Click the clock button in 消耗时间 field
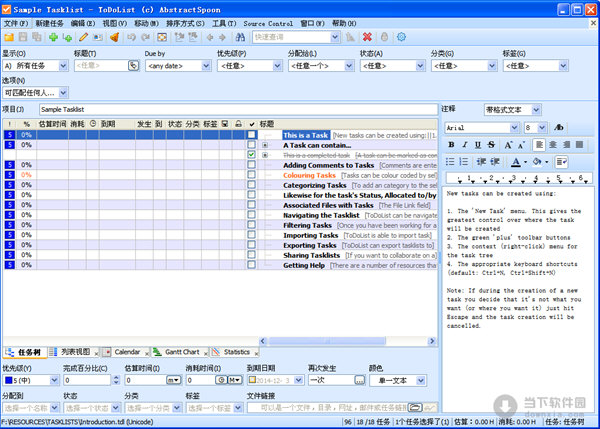Viewport: 600px width, 429px height. 221,380
